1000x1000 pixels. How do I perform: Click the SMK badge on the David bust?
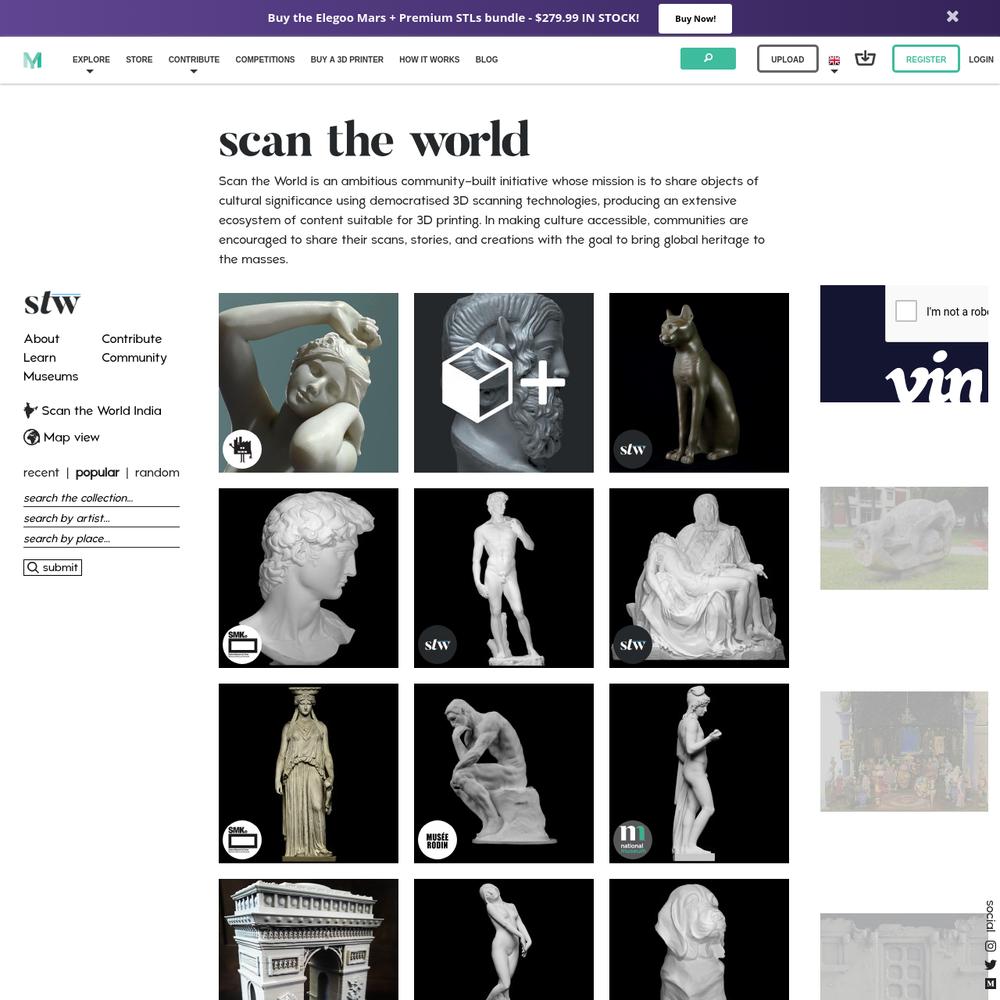[x=242, y=645]
